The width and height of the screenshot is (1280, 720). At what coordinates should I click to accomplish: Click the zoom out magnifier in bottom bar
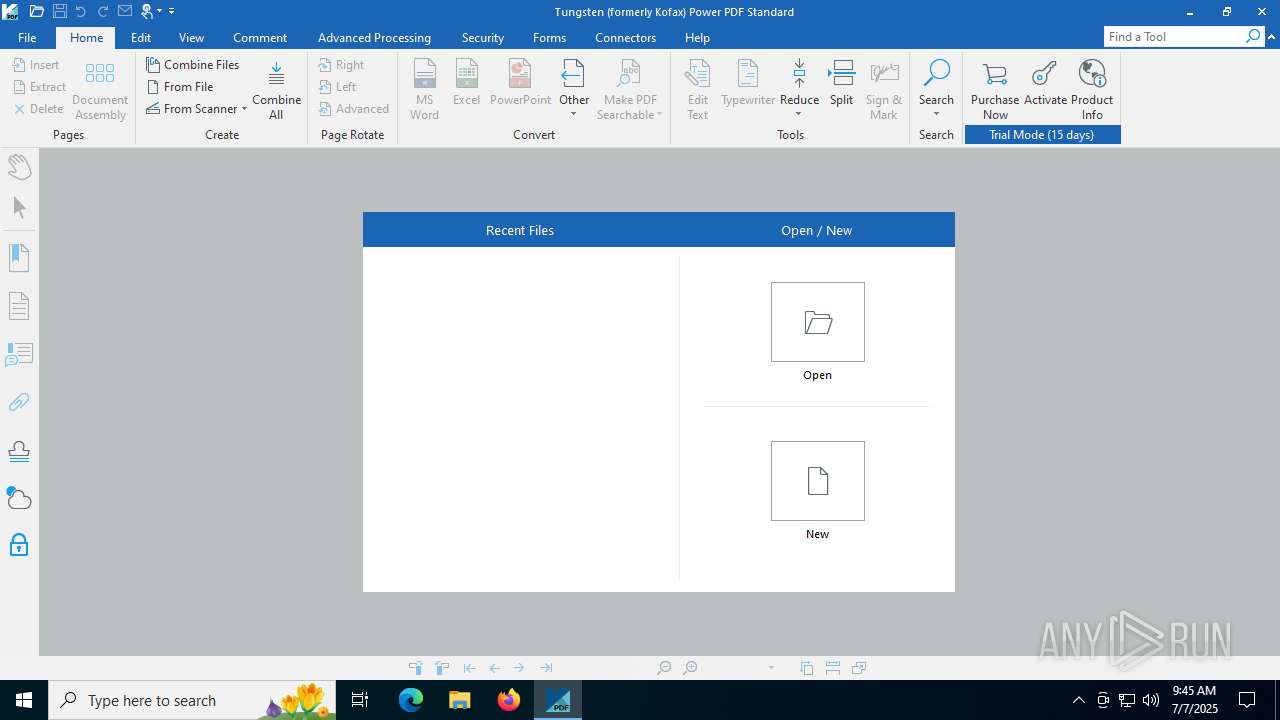[664, 668]
